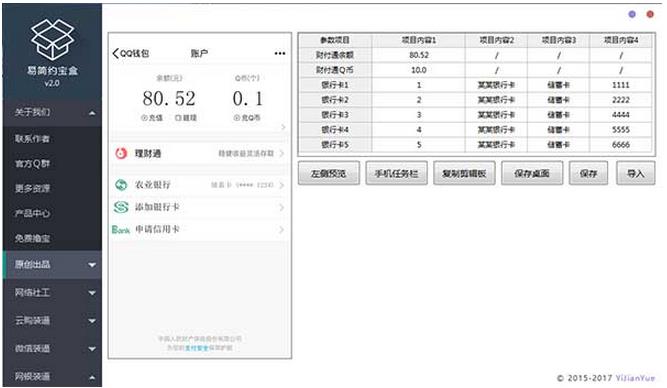This screenshot has width=667, height=388.
Task: Select the 10.0 cell in the 财付通Q币 row
Action: click(419, 70)
